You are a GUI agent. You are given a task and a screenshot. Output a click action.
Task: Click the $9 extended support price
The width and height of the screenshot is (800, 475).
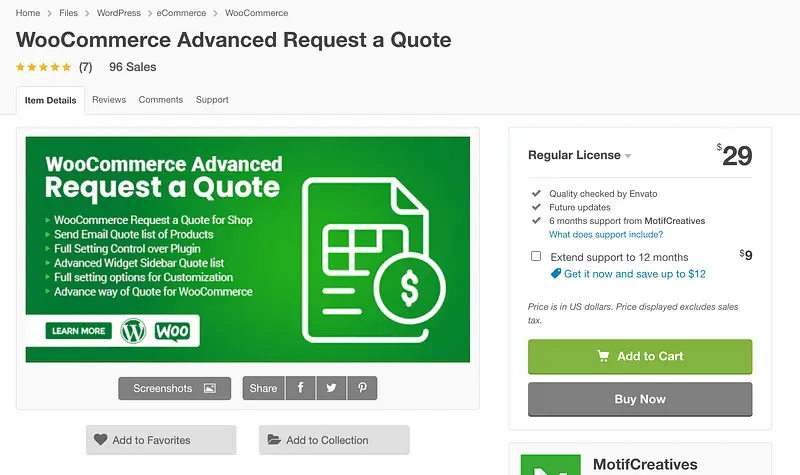pyautogui.click(x=745, y=255)
